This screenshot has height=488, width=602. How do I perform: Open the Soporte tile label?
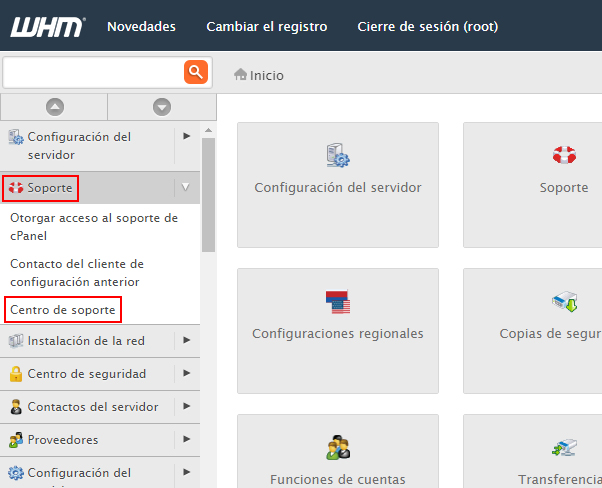click(x=564, y=188)
